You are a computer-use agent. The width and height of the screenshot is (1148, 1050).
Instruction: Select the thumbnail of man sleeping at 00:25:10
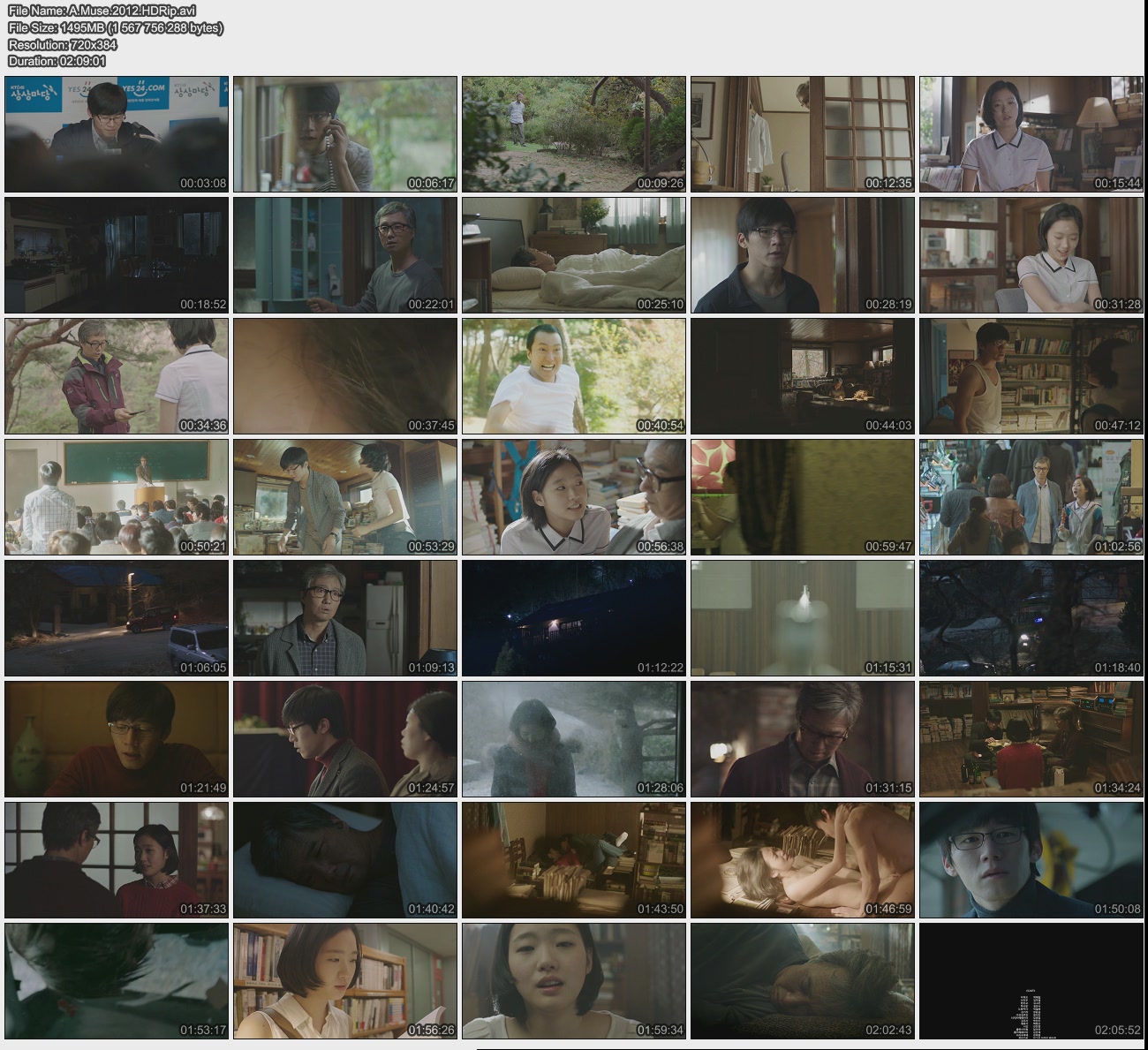click(x=574, y=255)
